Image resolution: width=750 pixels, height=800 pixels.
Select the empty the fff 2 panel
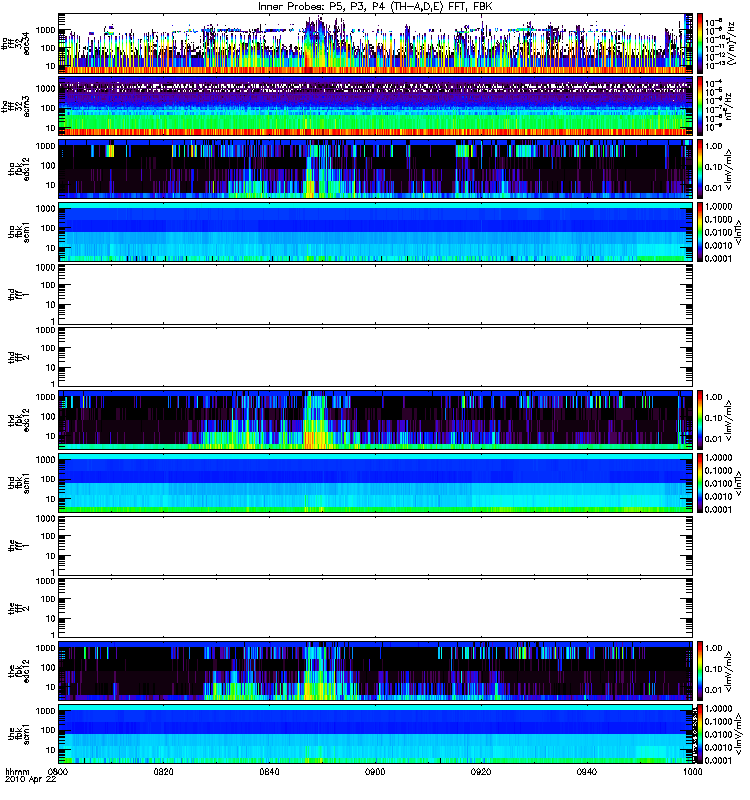(376, 608)
